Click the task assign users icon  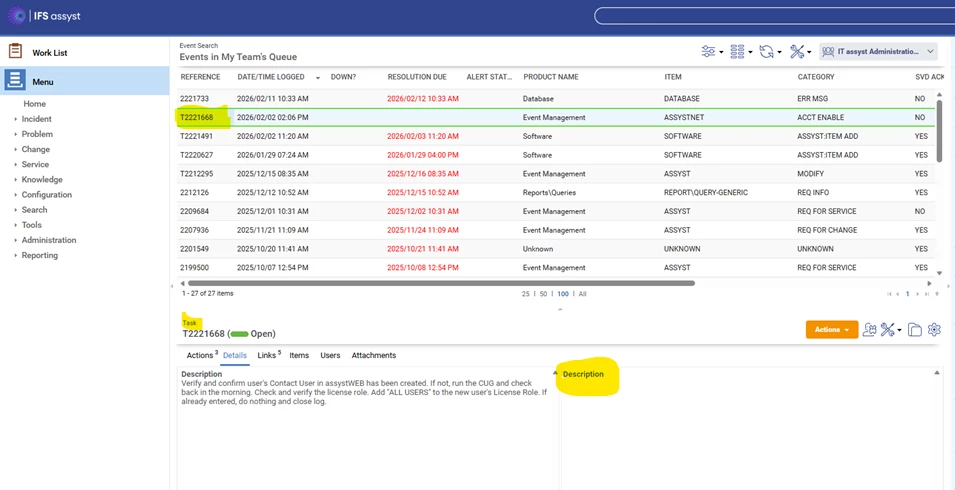pyautogui.click(x=869, y=330)
